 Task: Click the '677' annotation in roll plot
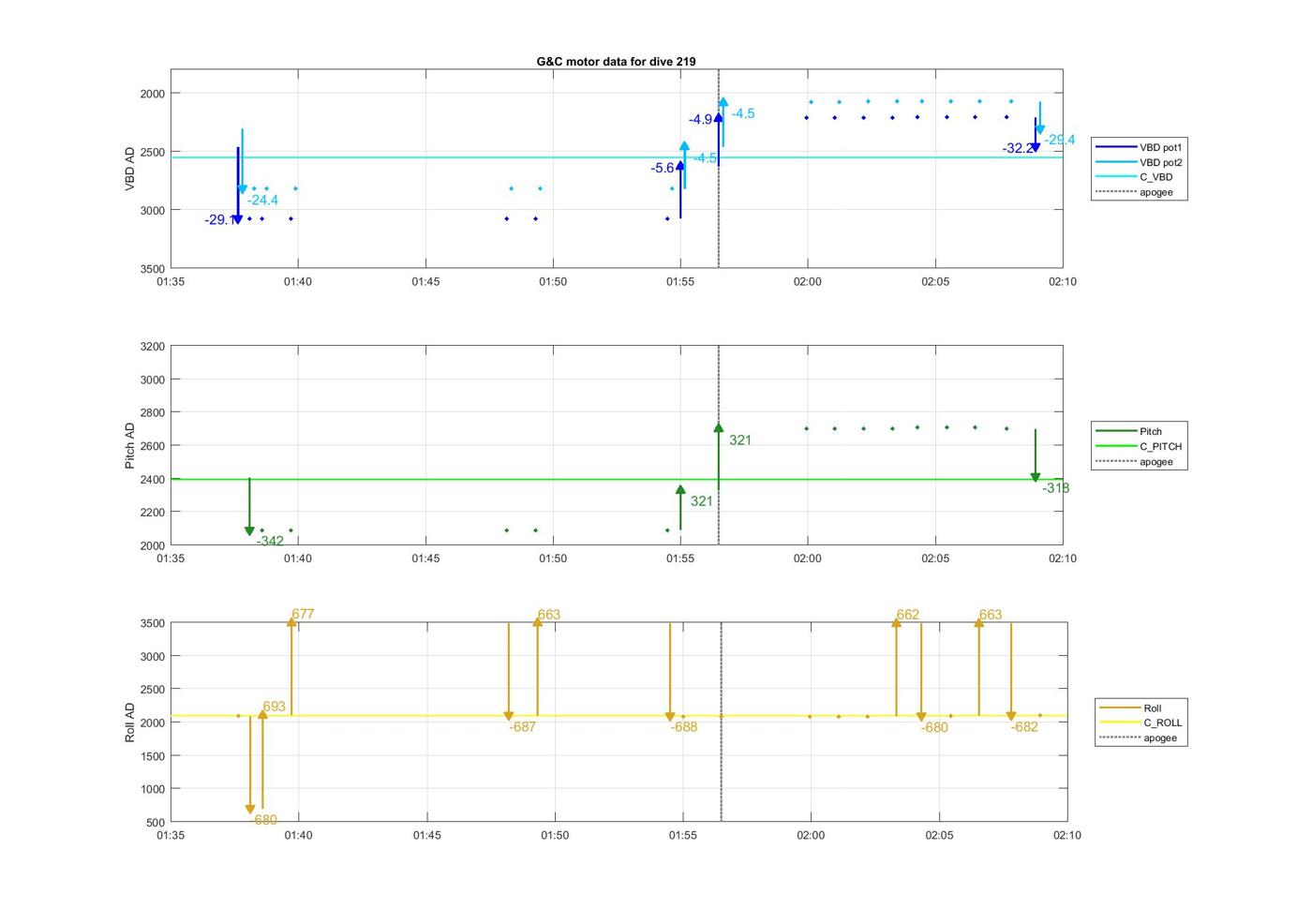click(303, 615)
